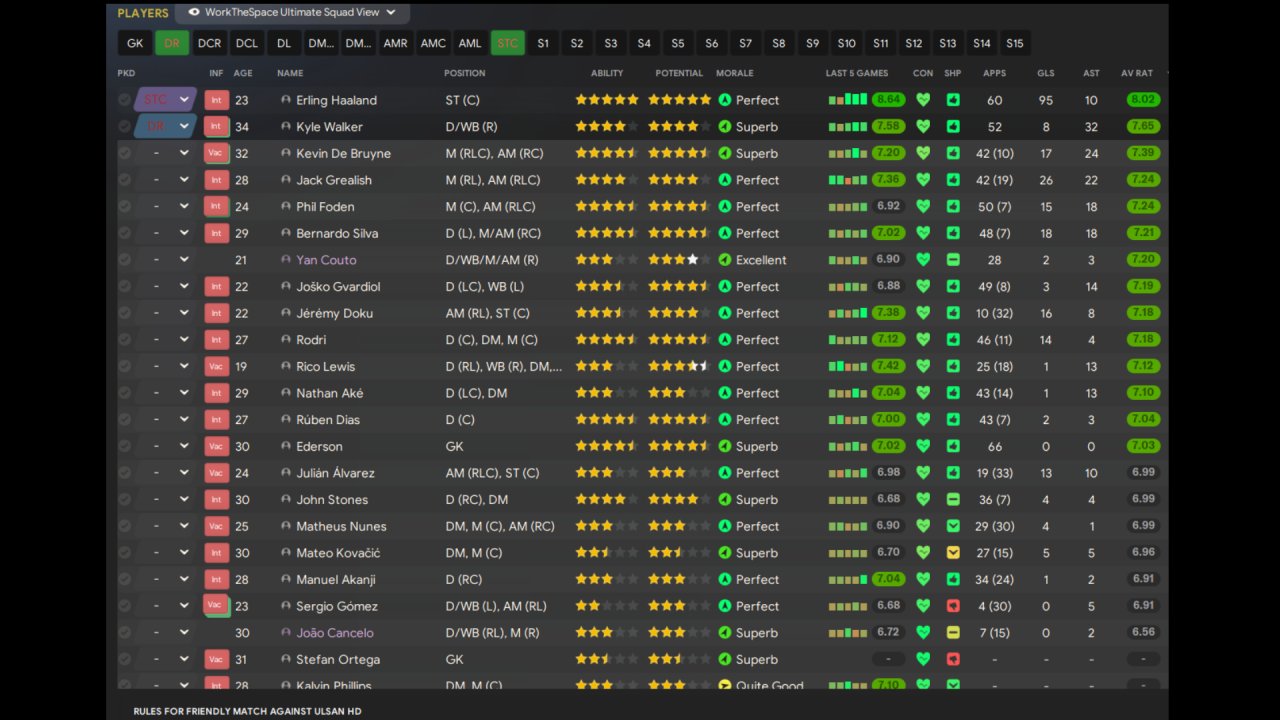This screenshot has height=720, width=1280.
Task: Sort by the ABILITY column header
Action: 607,73
